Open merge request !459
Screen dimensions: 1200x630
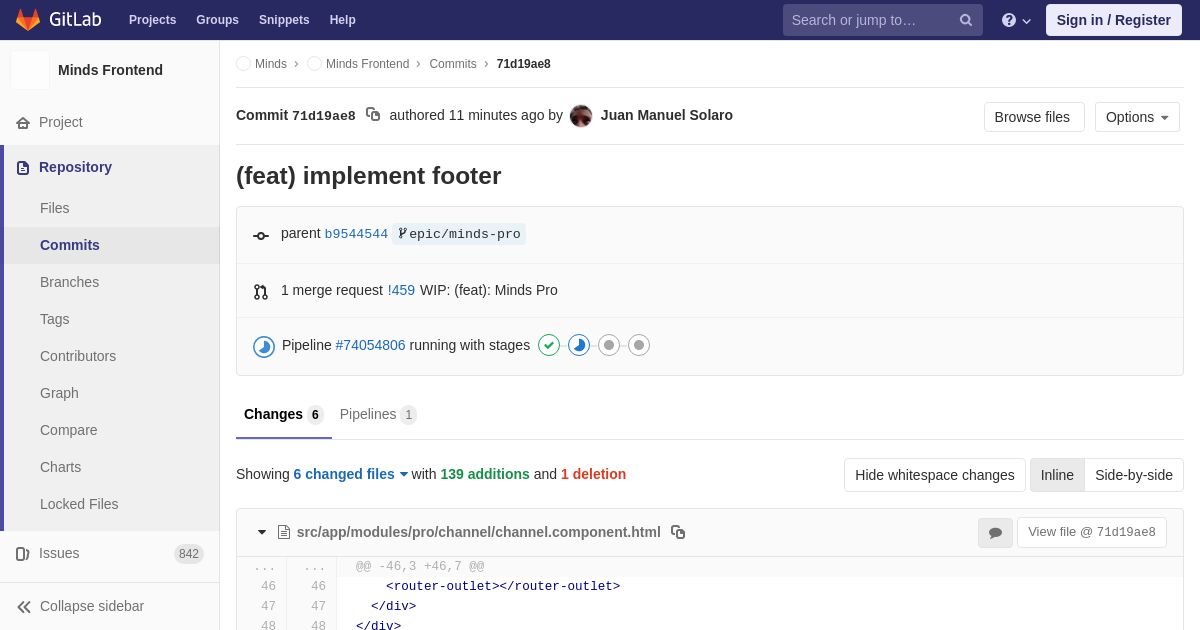[x=401, y=290]
